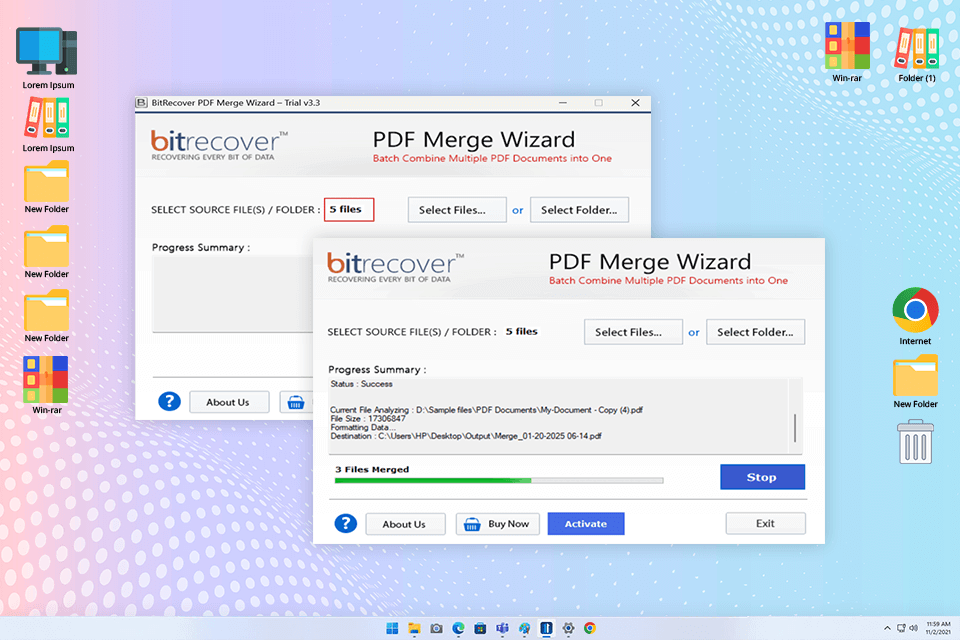The image size is (960, 640).
Task: Click the "5 files" text in front window
Action: click(x=522, y=331)
